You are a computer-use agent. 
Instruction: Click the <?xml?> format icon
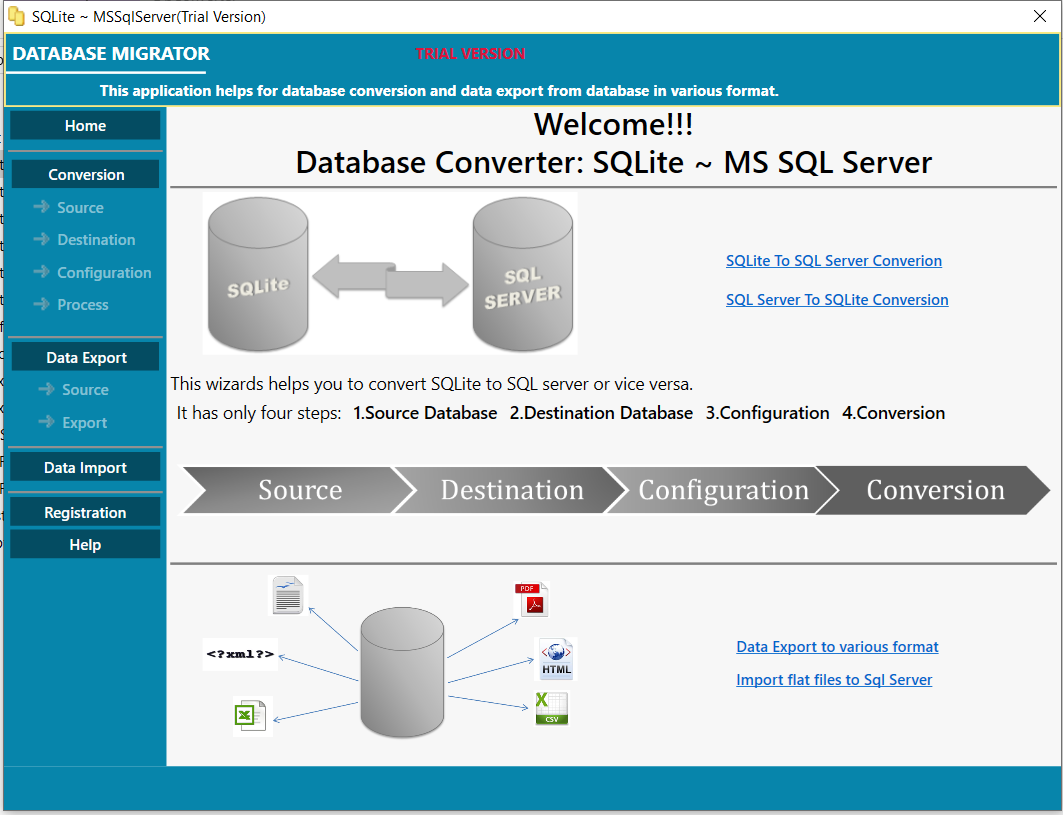pyautogui.click(x=240, y=654)
